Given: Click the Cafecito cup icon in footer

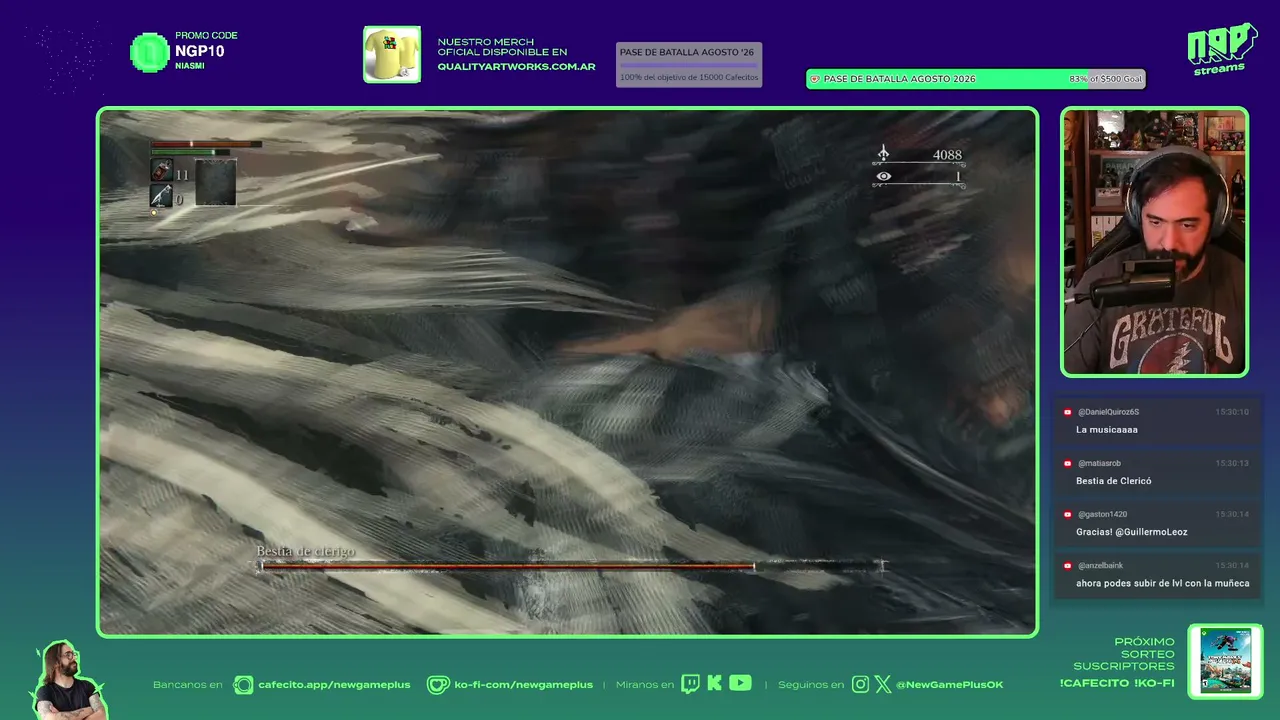Looking at the screenshot, I should [243, 684].
